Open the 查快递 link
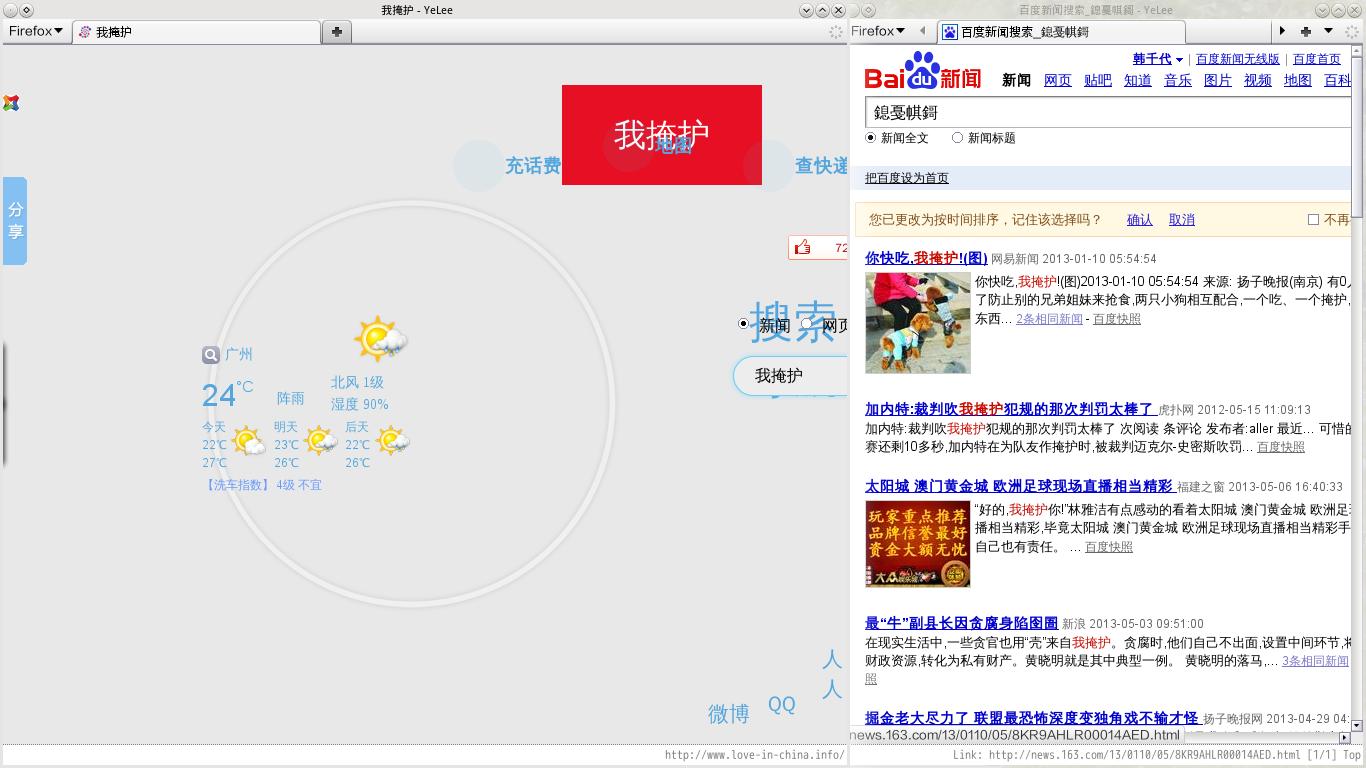The width and height of the screenshot is (1366, 768). (x=821, y=166)
